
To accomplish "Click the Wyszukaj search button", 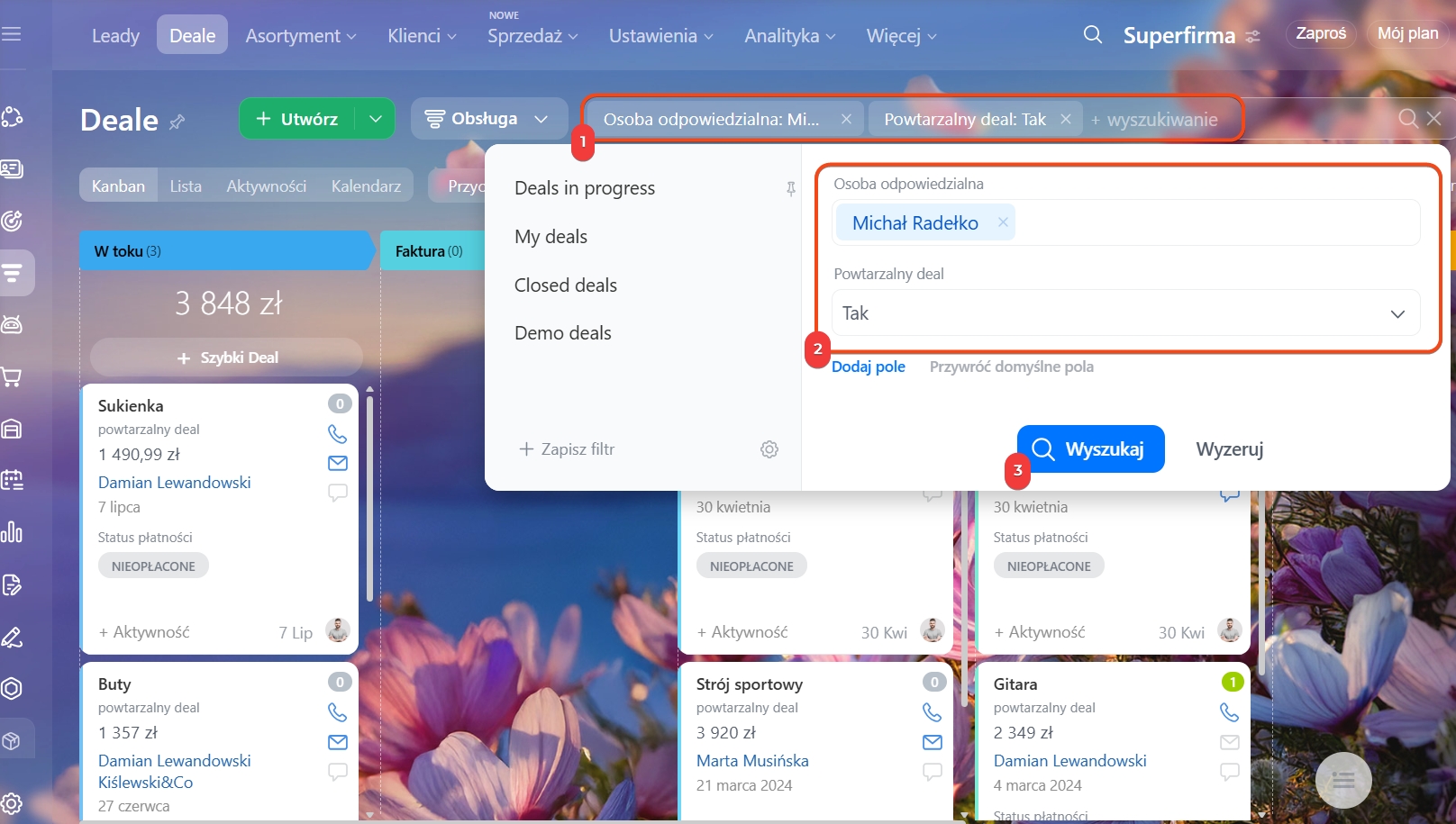I will [1090, 448].
